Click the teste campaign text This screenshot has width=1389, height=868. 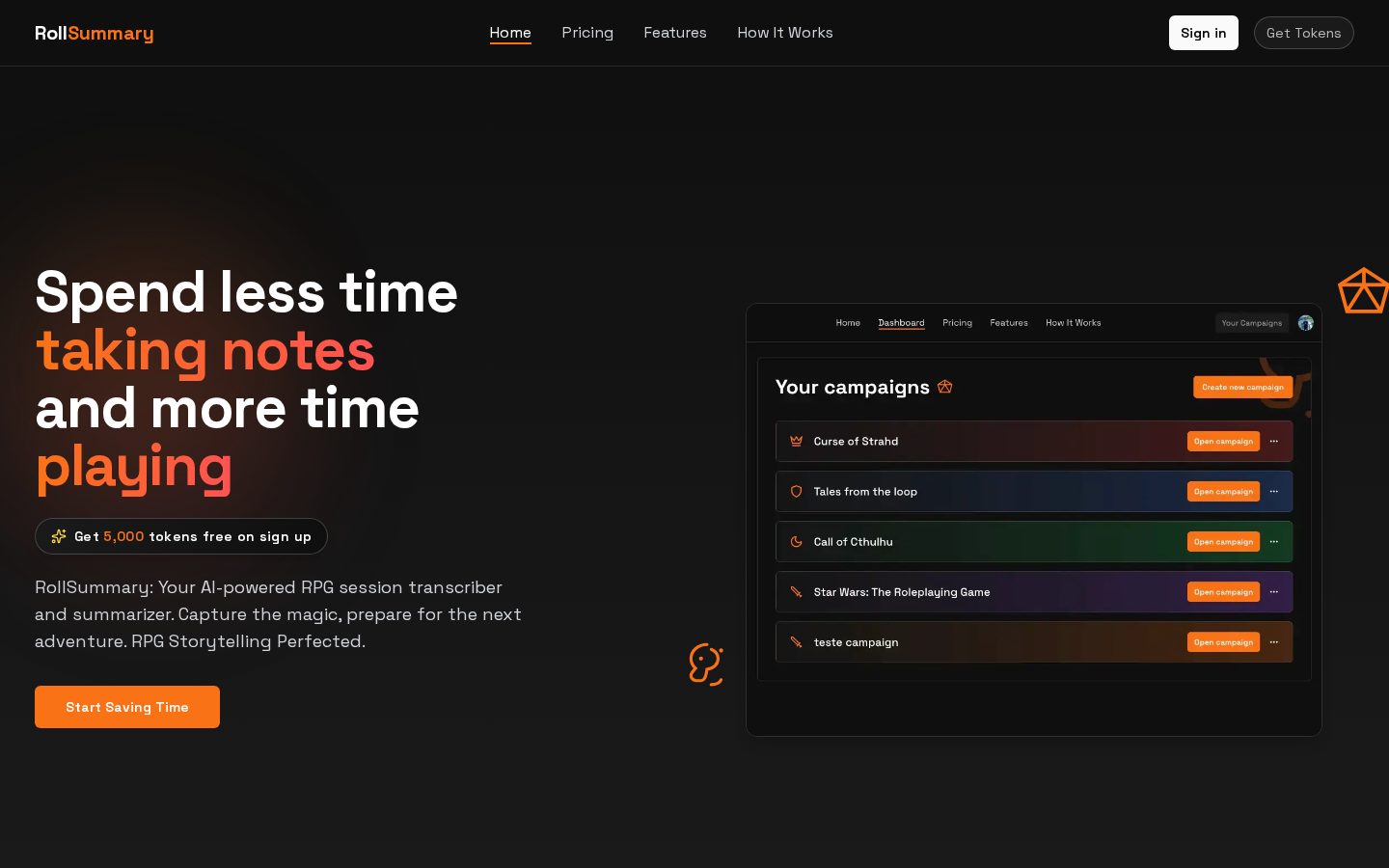(x=856, y=642)
